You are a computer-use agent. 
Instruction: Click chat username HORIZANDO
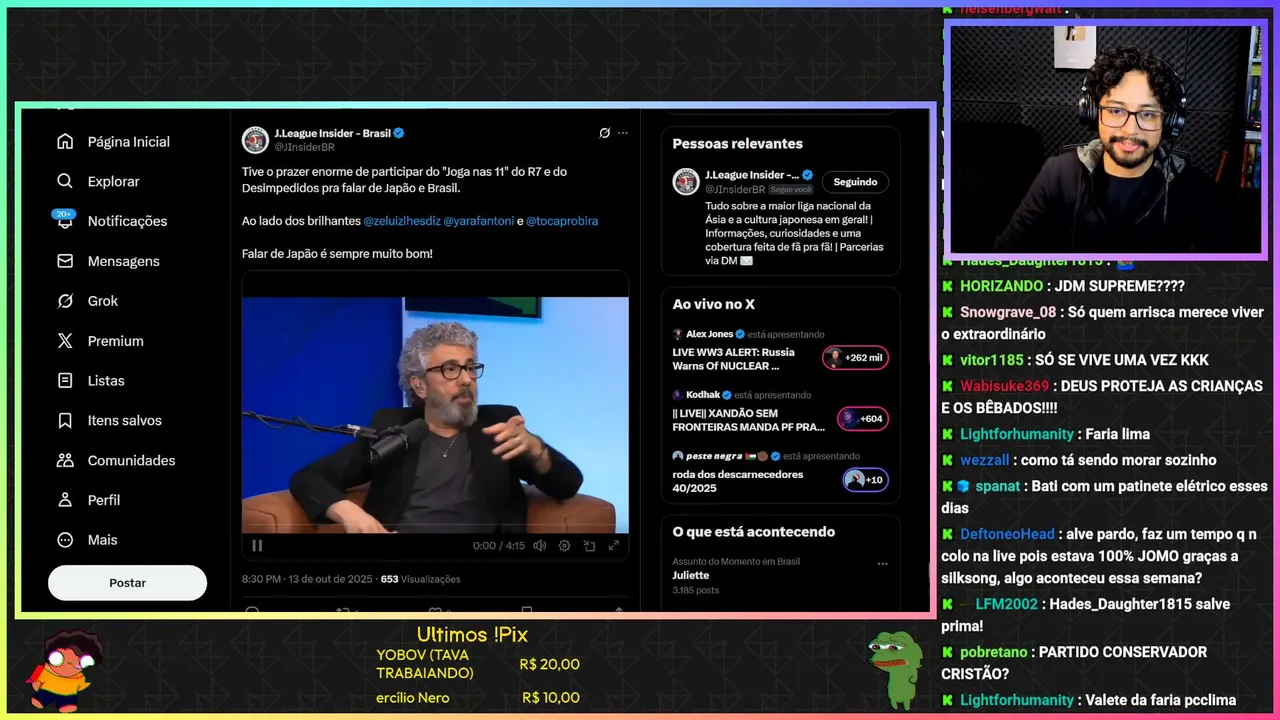point(1001,286)
